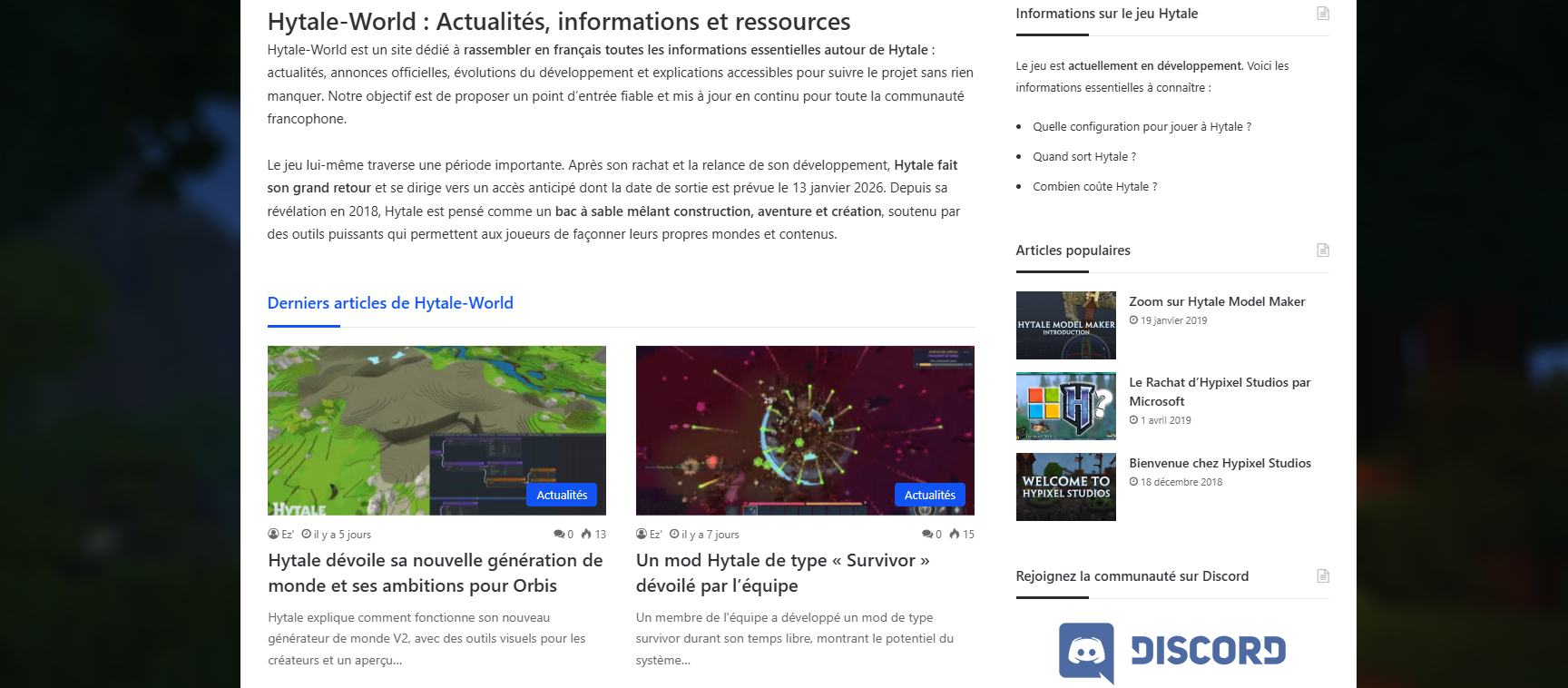
Task: Click the Discord logo banner
Action: coord(1171,652)
